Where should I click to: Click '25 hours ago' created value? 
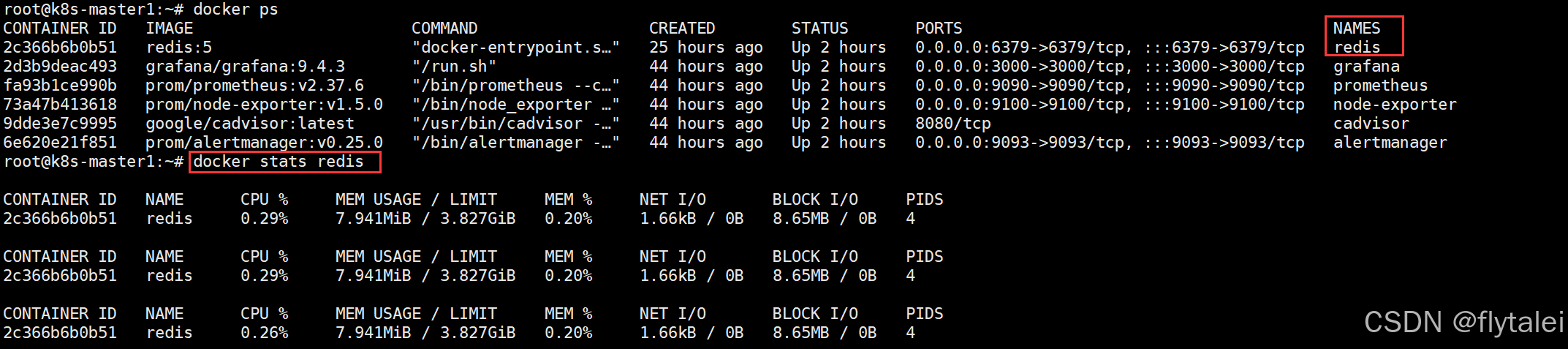click(706, 48)
